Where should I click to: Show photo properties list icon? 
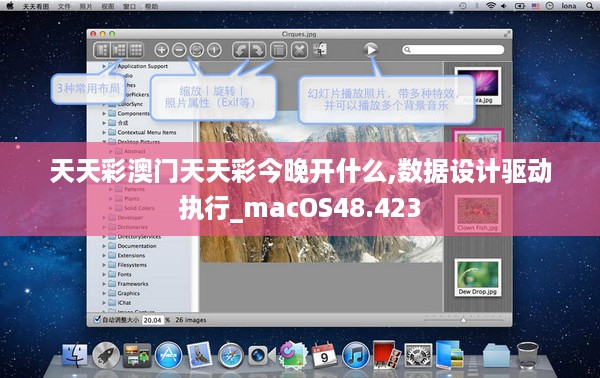tap(278, 50)
